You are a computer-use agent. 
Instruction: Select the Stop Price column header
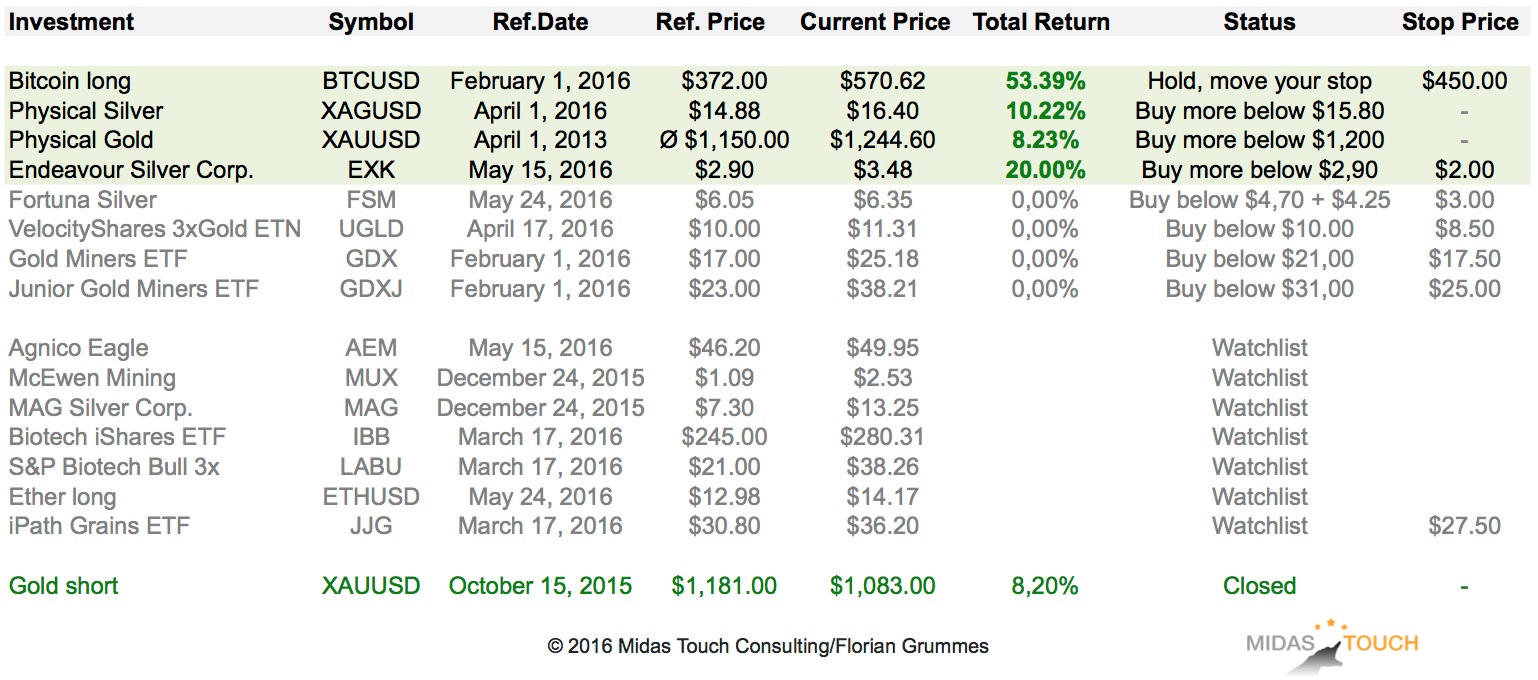1460,22
